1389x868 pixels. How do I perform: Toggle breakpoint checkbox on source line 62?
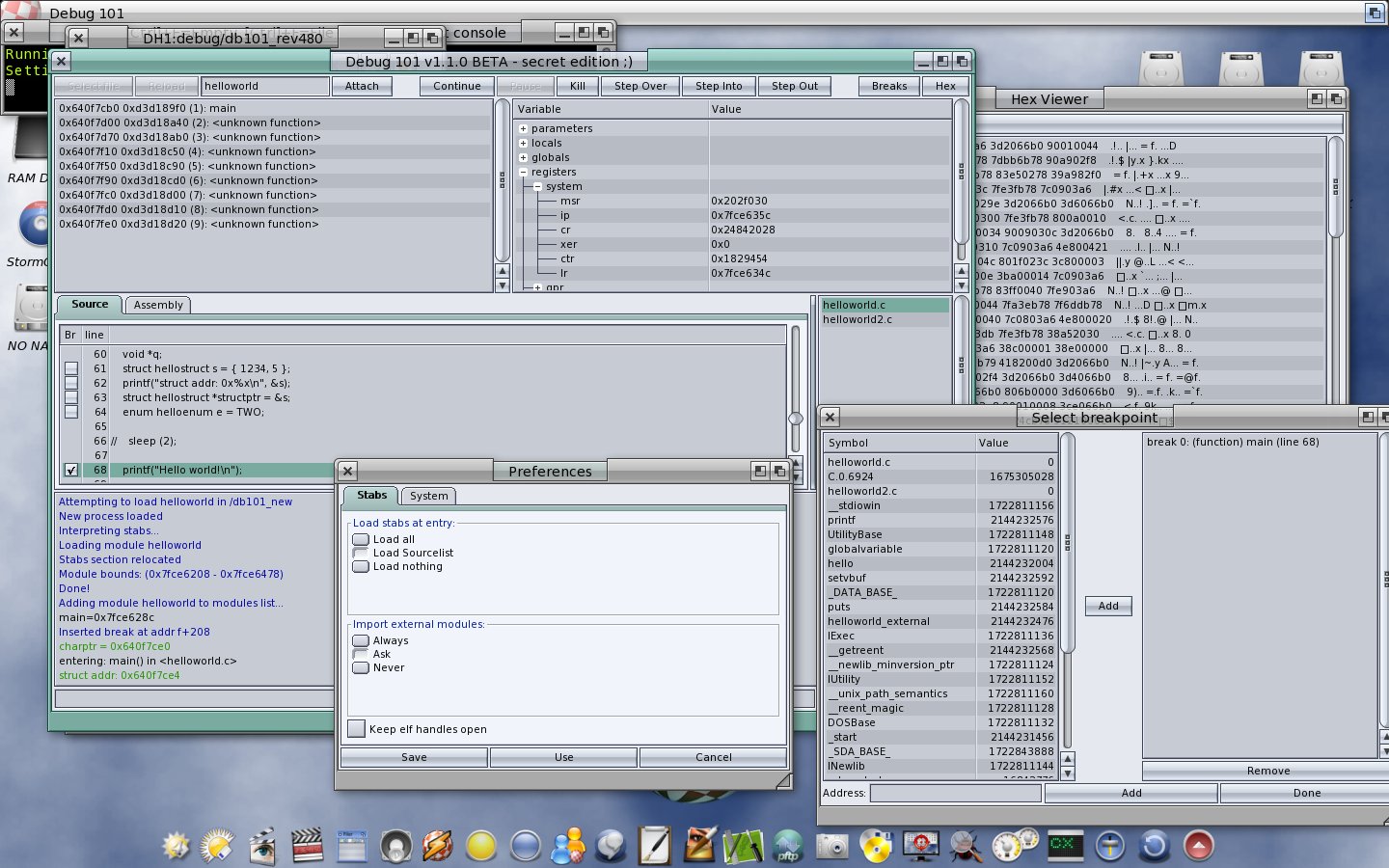(71, 383)
